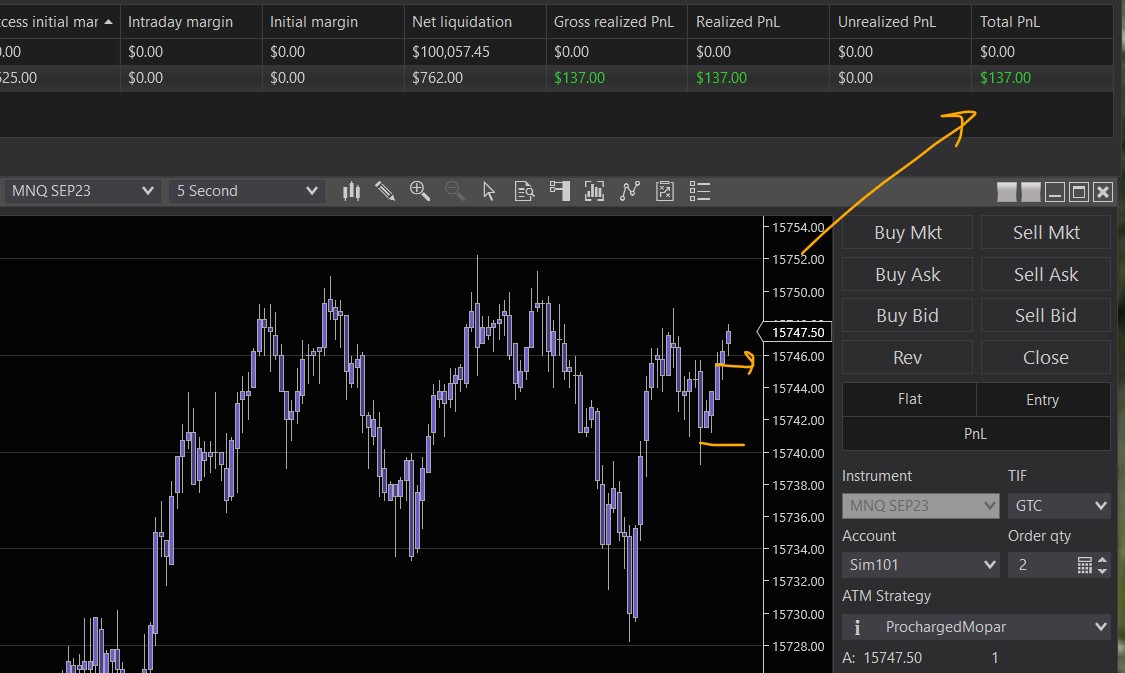The image size is (1125, 673).
Task: Open the bar type chart style icon
Action: (351, 191)
